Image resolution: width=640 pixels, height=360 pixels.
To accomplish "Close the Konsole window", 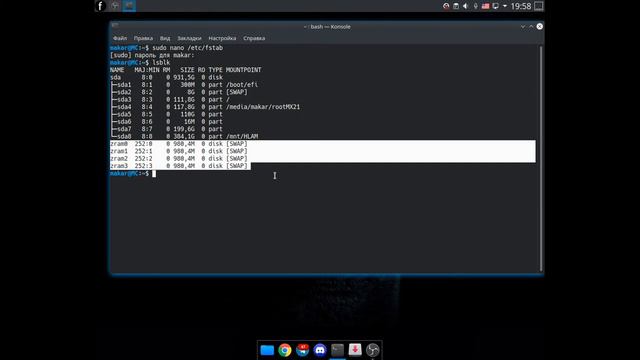I will click(540, 27).
